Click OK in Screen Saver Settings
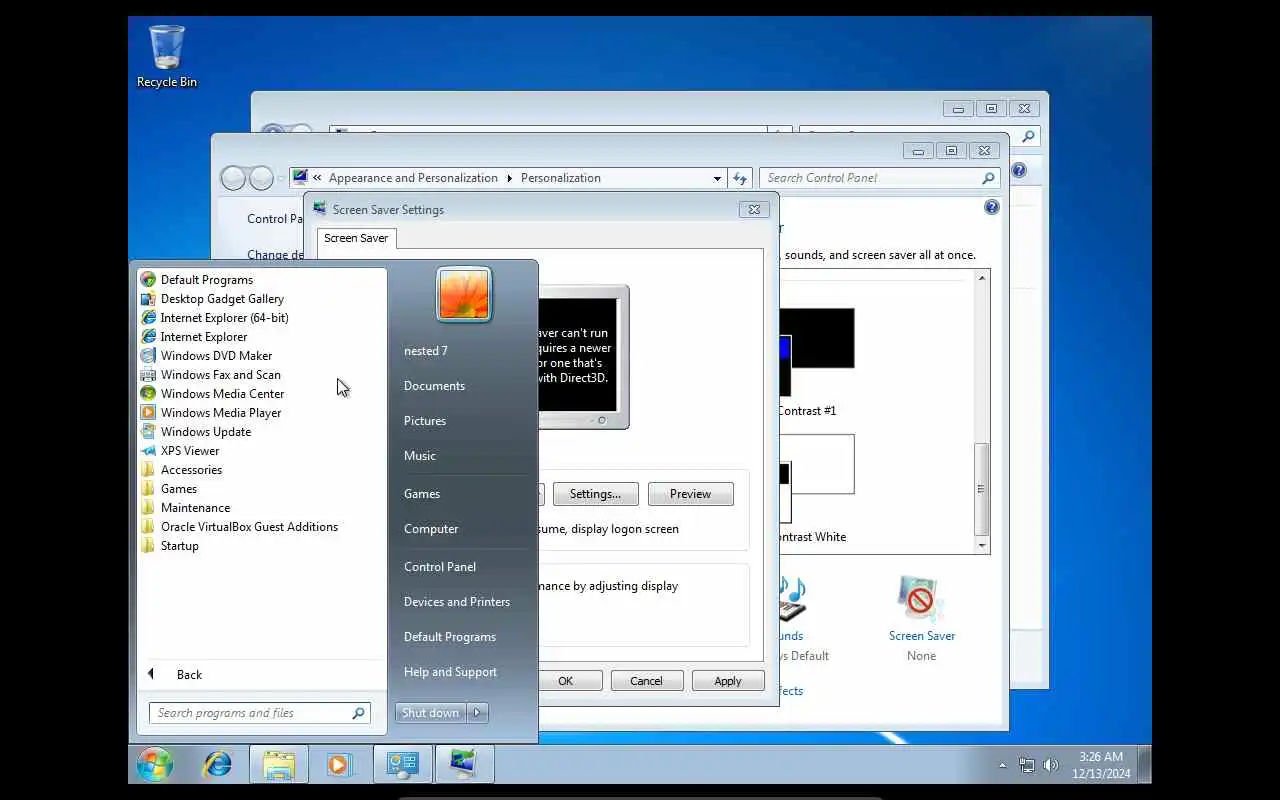Screen dimensions: 1280x800 point(565,681)
